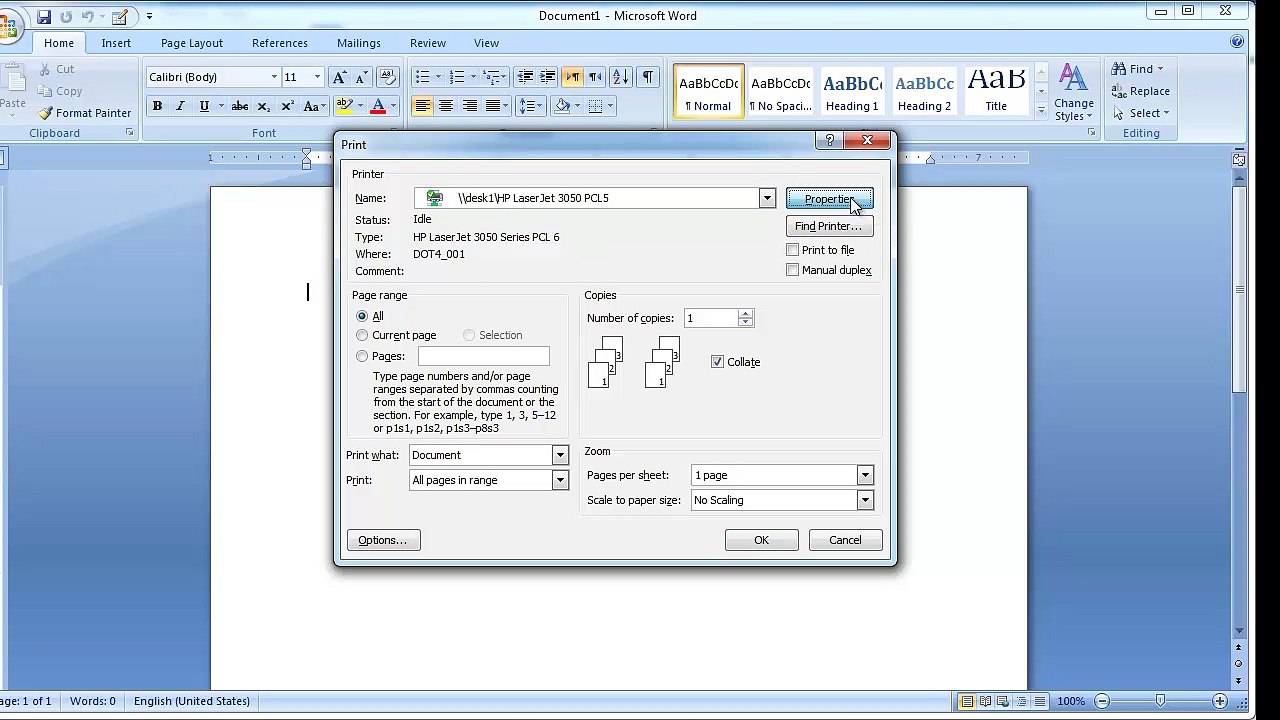1280x720 pixels.
Task: Apply Underline formatting in ribbon
Action: [x=204, y=106]
